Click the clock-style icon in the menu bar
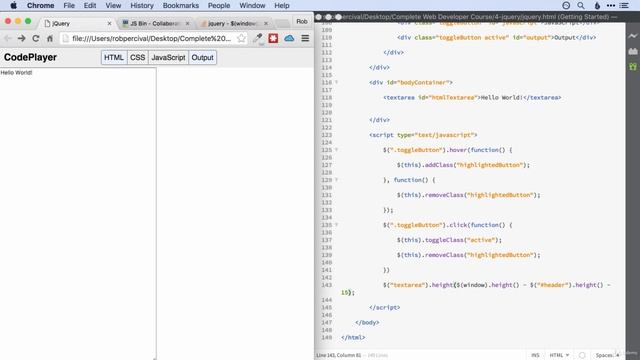Image resolution: width=640 pixels, height=360 pixels. pyautogui.click(x=566, y=5)
